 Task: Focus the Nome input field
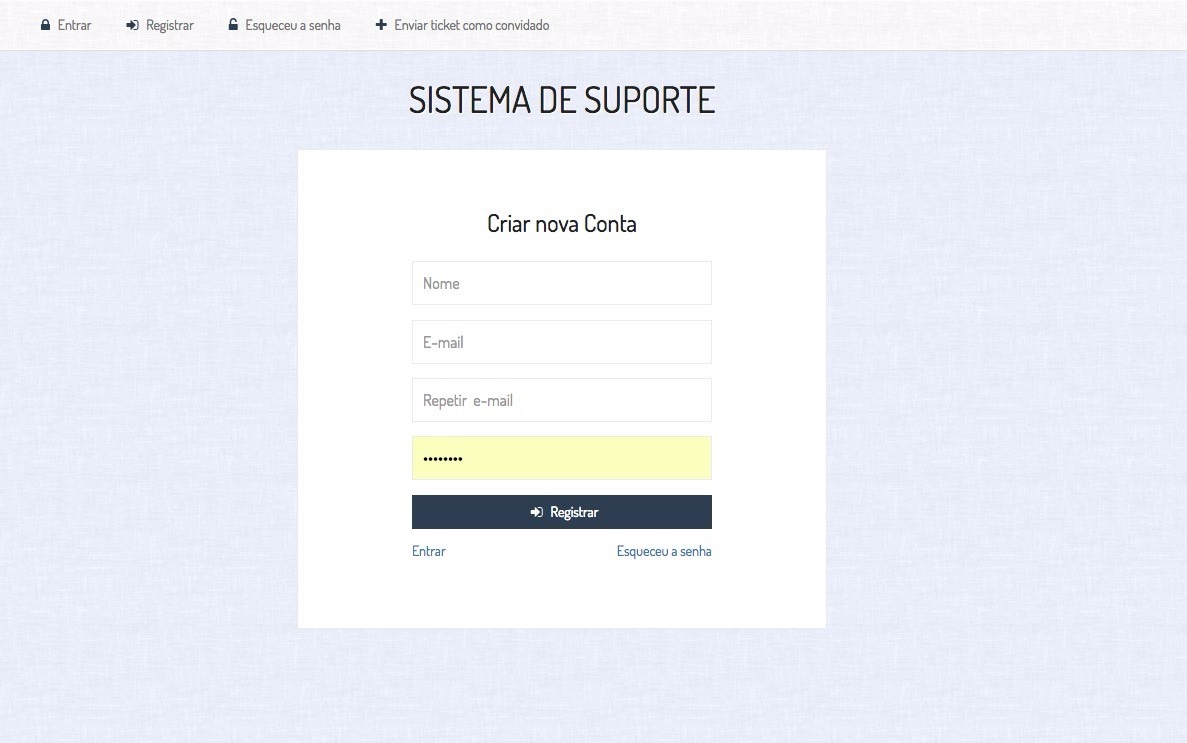pos(561,283)
